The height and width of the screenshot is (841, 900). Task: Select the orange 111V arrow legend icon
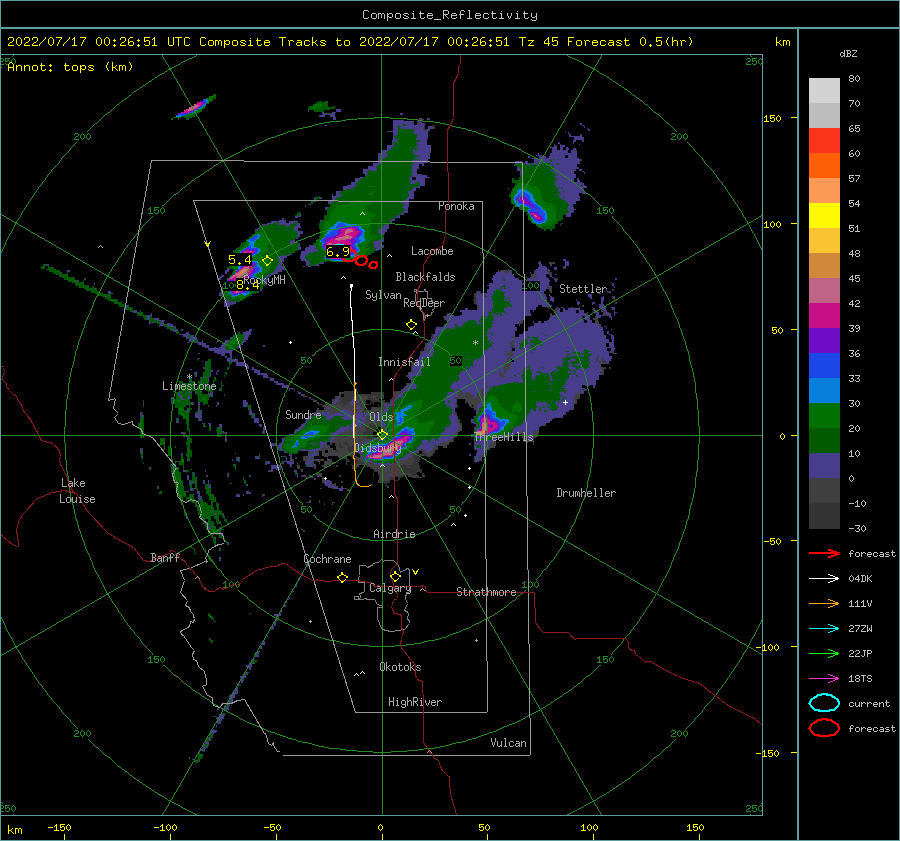pyautogui.click(x=824, y=603)
